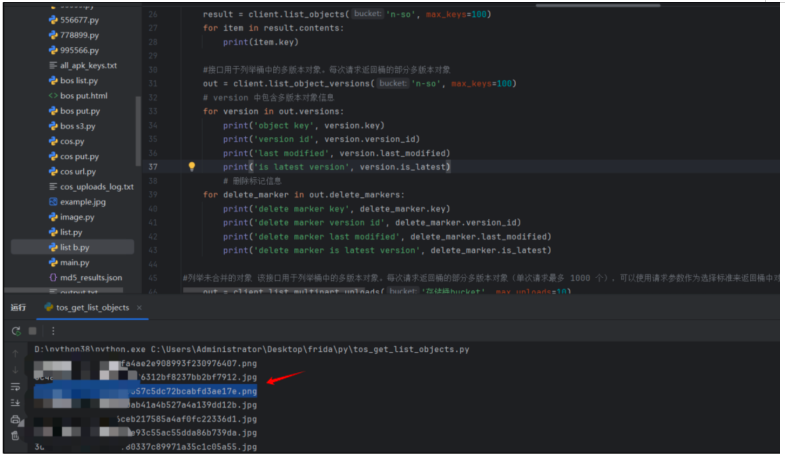Open the Run toolbar's more options menu
Viewport: 785px width, 456px height.
[x=53, y=331]
